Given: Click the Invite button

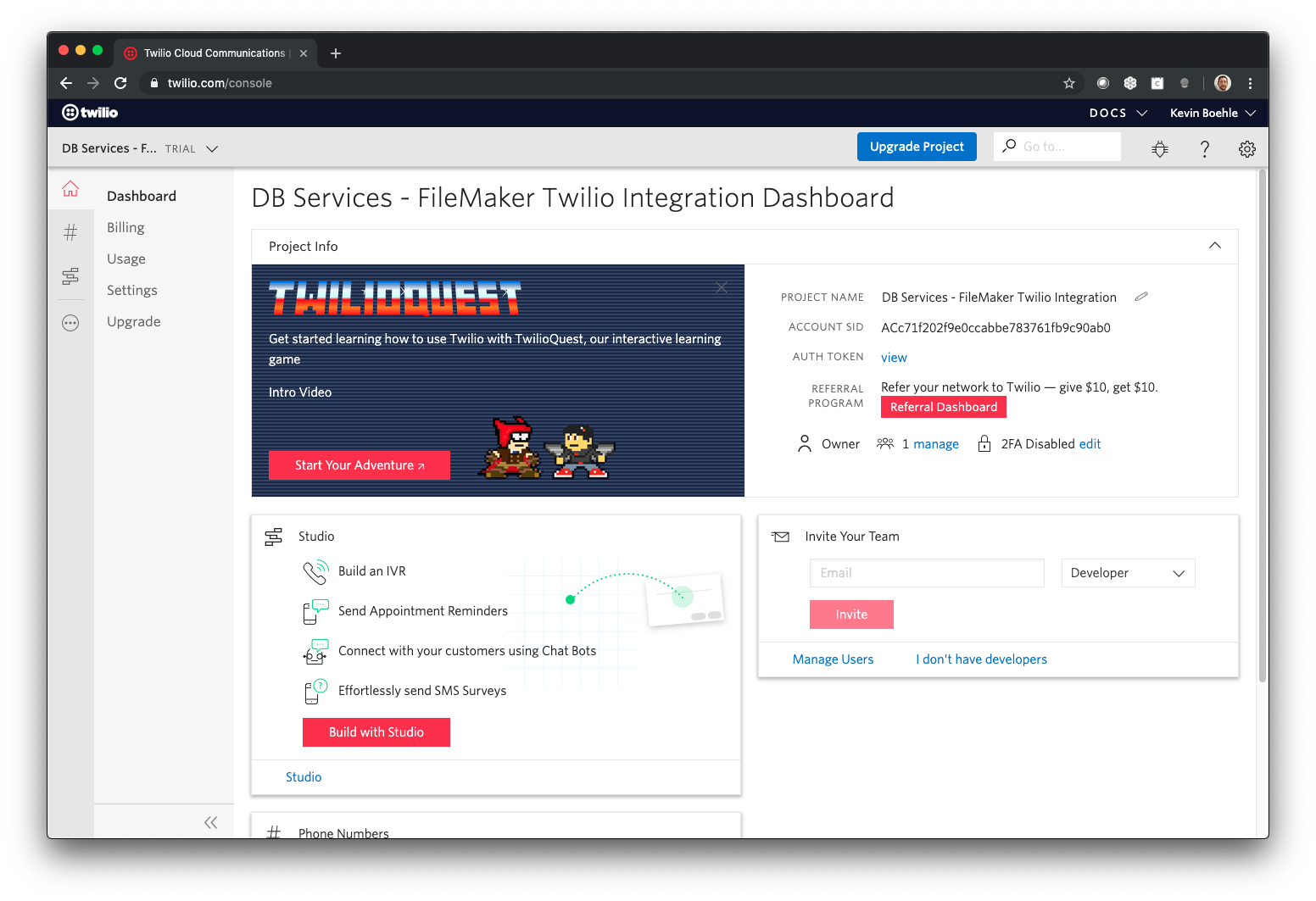Looking at the screenshot, I should pos(851,615).
